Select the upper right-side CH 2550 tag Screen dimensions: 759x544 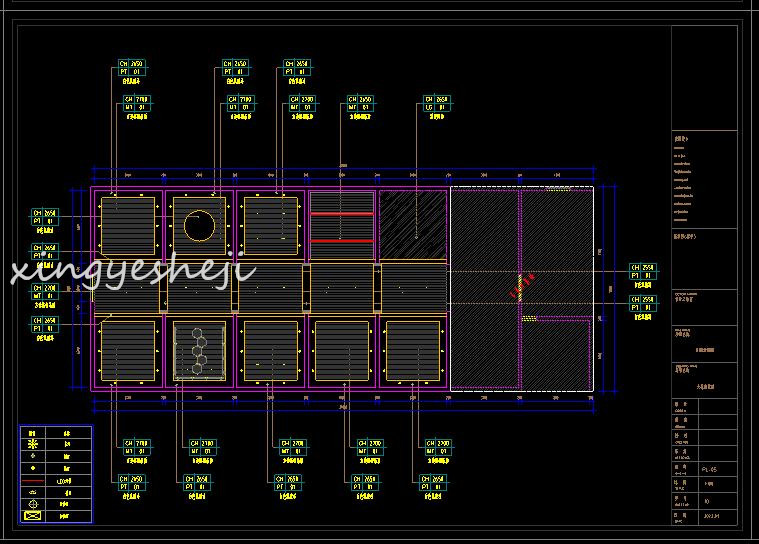coord(642,272)
